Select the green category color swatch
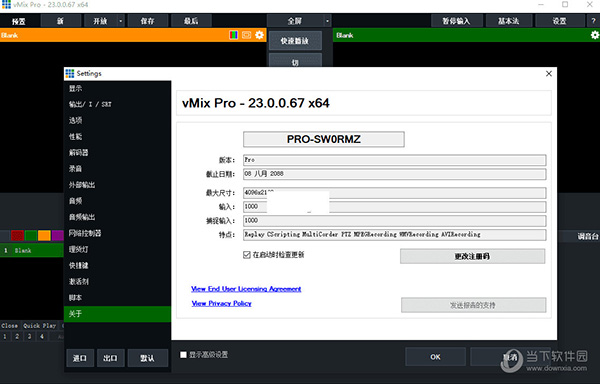 click(x=31, y=235)
